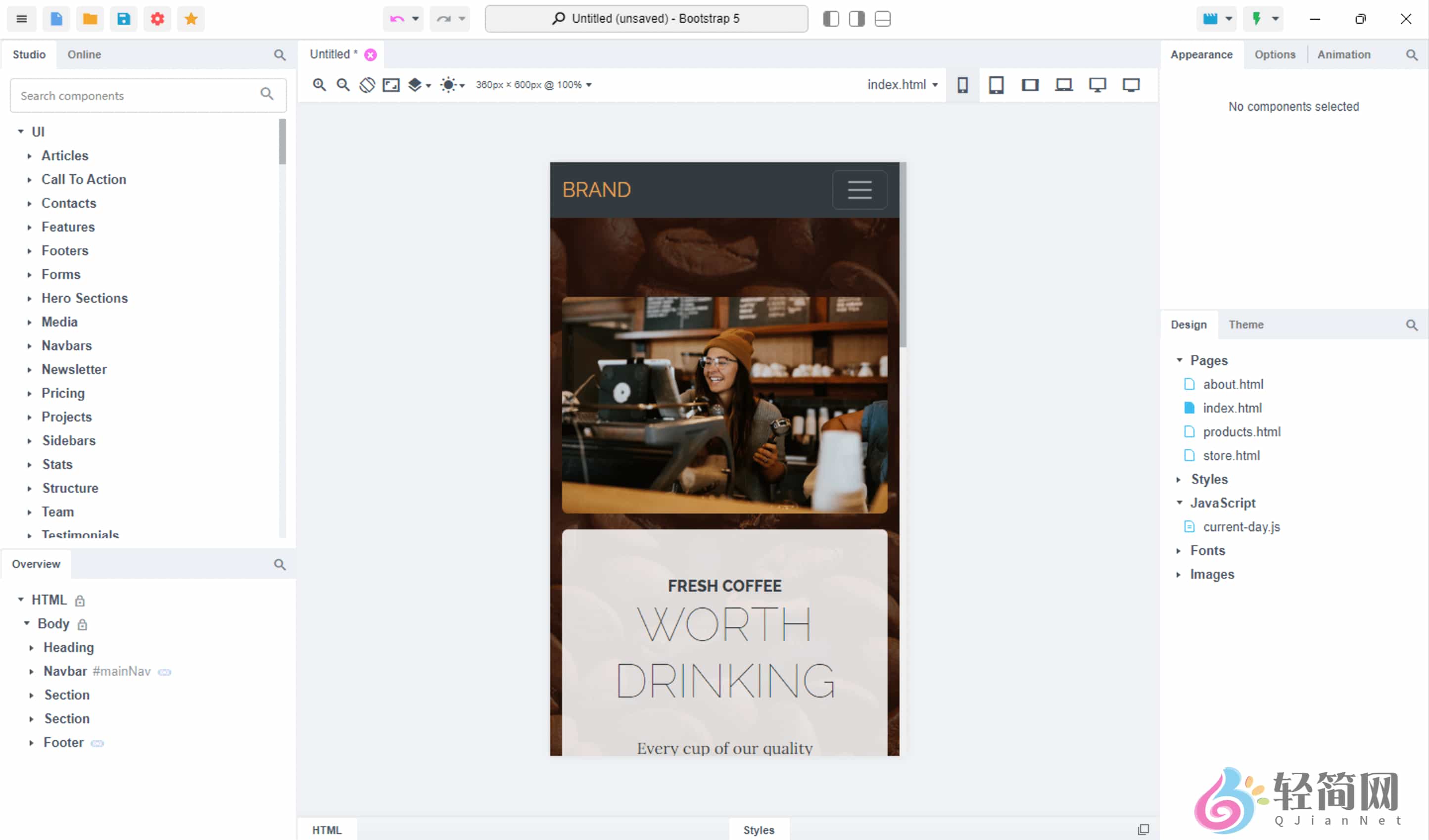Toggle the left sidebar panel visibility

point(831,19)
